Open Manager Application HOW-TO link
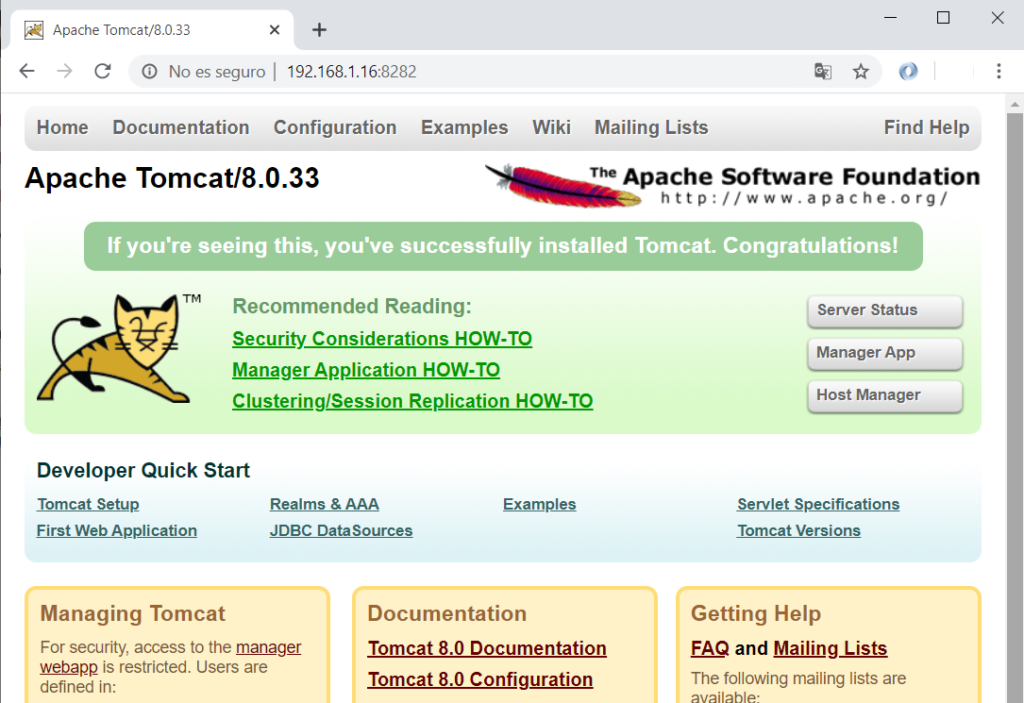The height and width of the screenshot is (703, 1024). click(366, 370)
